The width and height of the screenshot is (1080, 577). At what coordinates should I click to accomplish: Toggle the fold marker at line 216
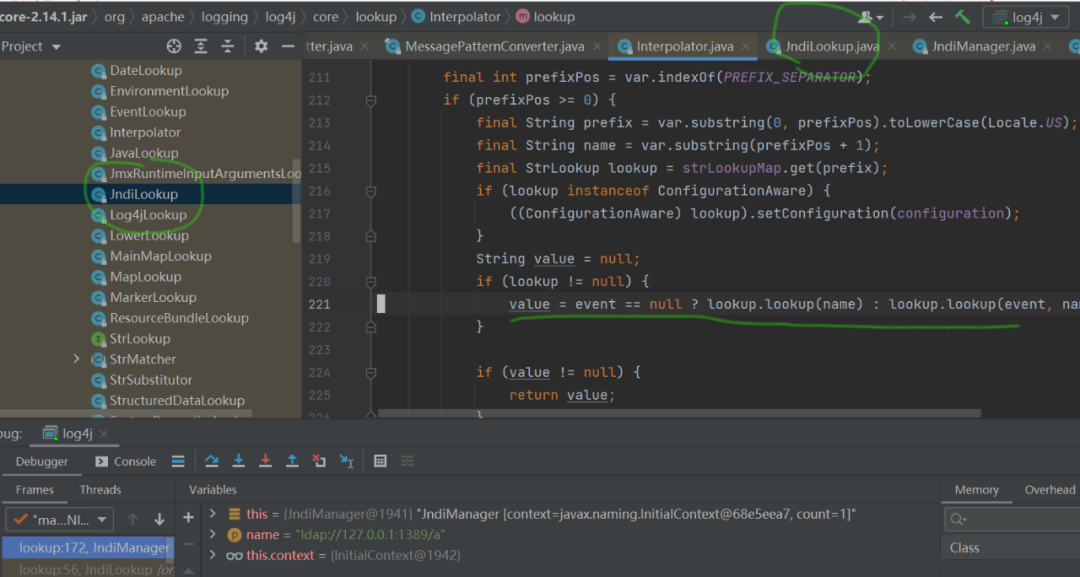pos(371,191)
